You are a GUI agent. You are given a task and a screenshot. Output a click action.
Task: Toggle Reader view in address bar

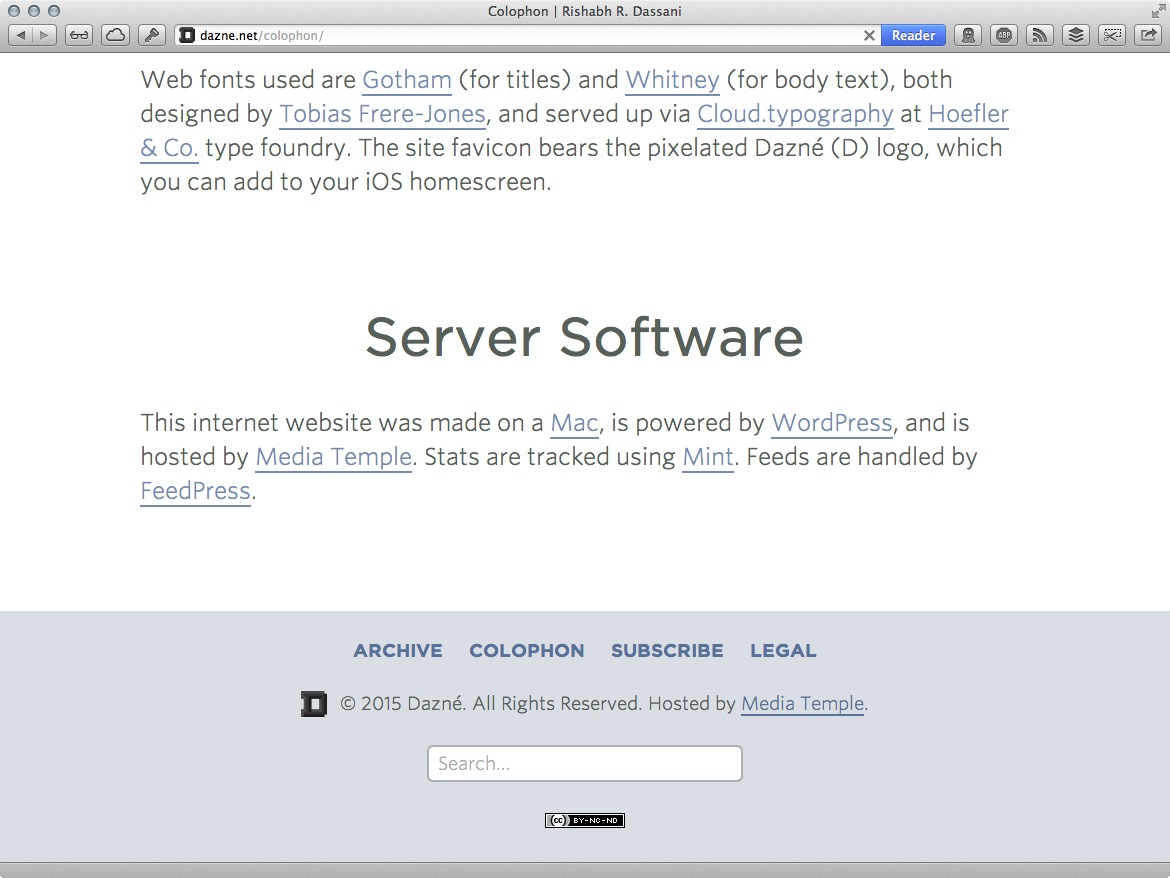point(913,35)
